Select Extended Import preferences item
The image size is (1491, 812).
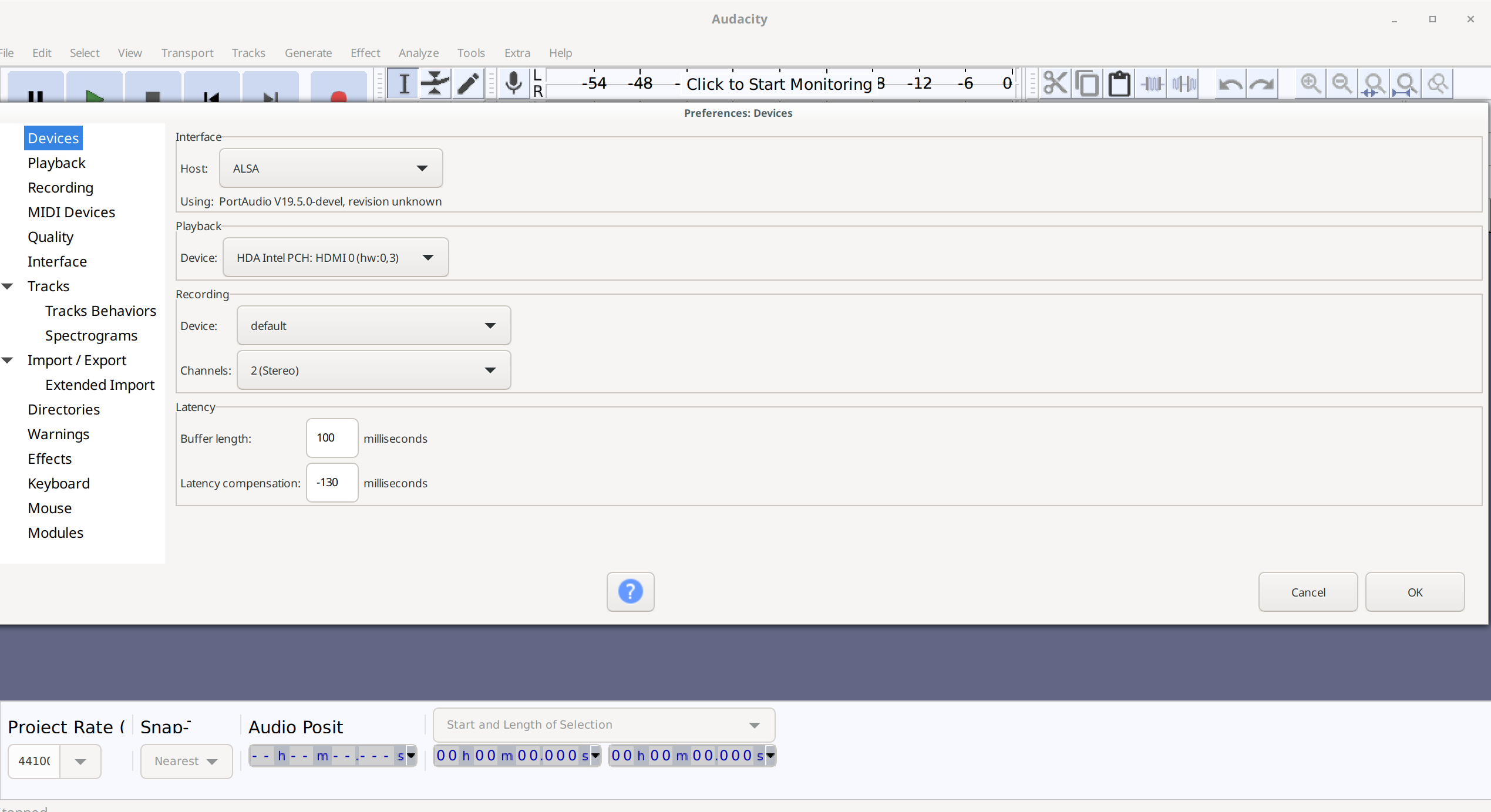[100, 385]
